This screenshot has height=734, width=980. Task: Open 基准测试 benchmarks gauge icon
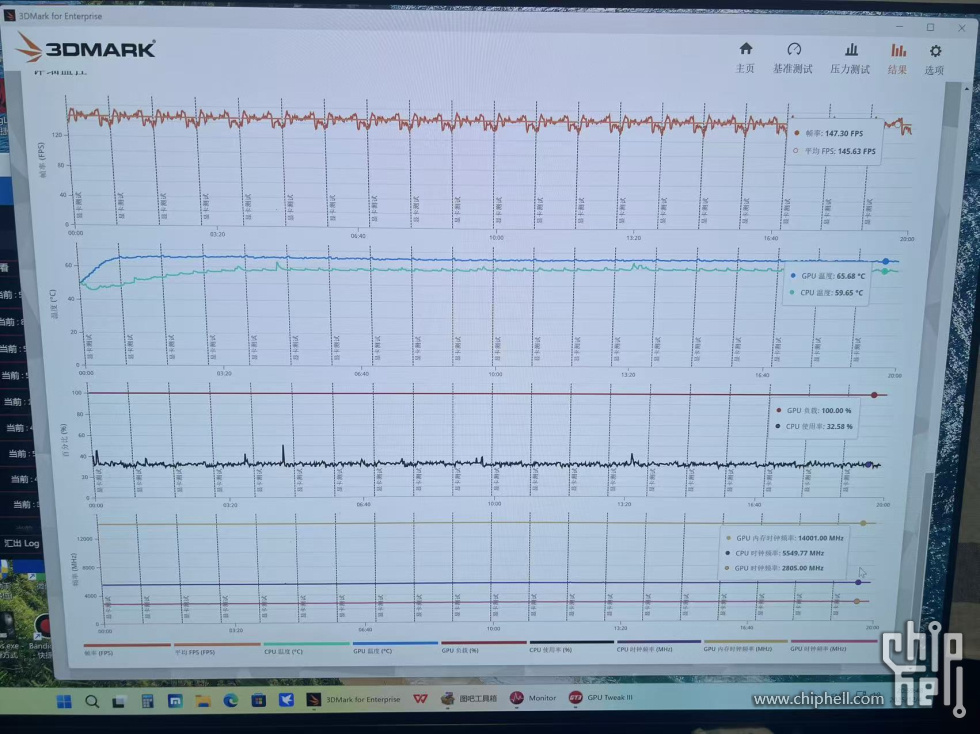click(794, 49)
